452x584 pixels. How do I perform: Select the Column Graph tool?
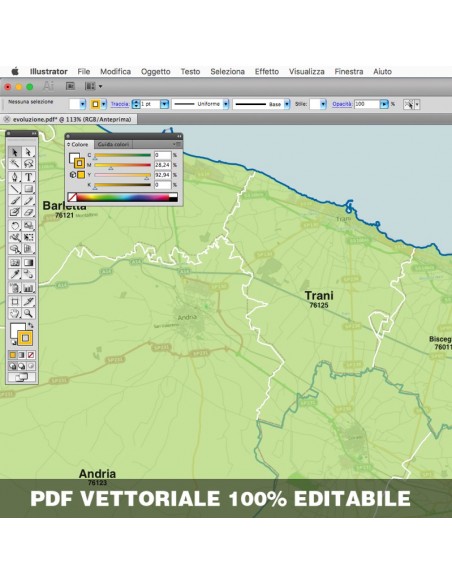pyautogui.click(x=28, y=288)
